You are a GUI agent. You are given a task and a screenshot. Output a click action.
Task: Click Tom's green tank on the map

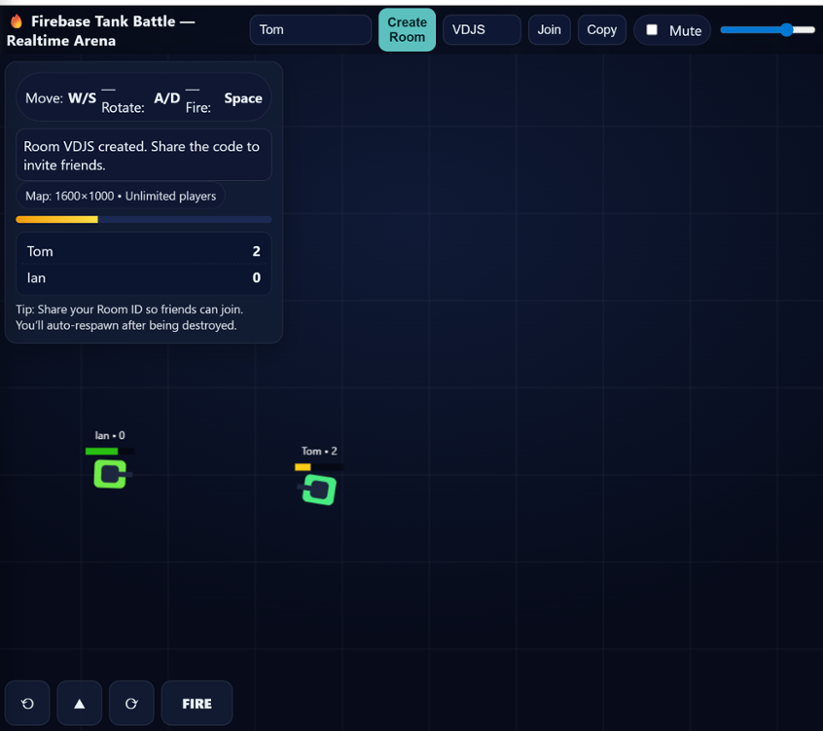tap(317, 490)
